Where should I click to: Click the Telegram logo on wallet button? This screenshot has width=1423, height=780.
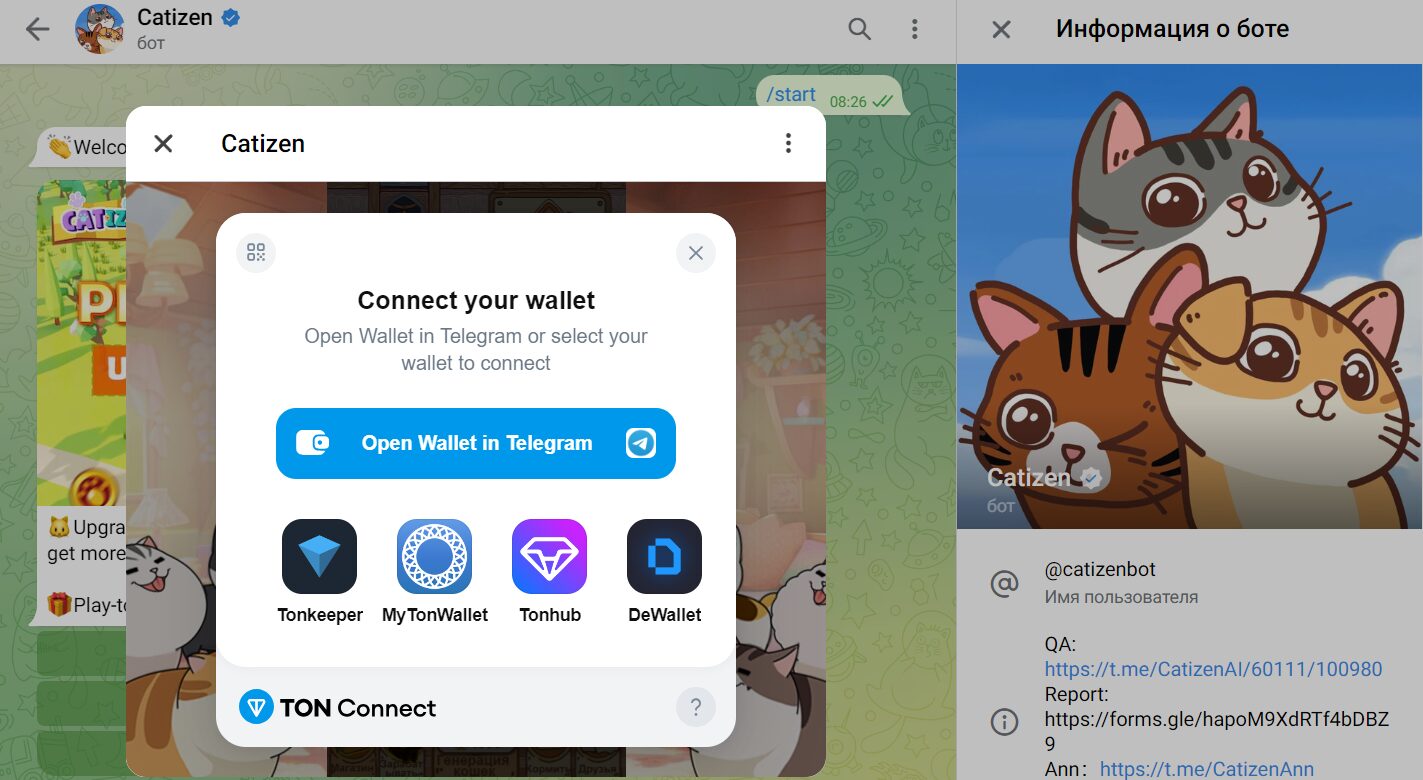tap(641, 443)
